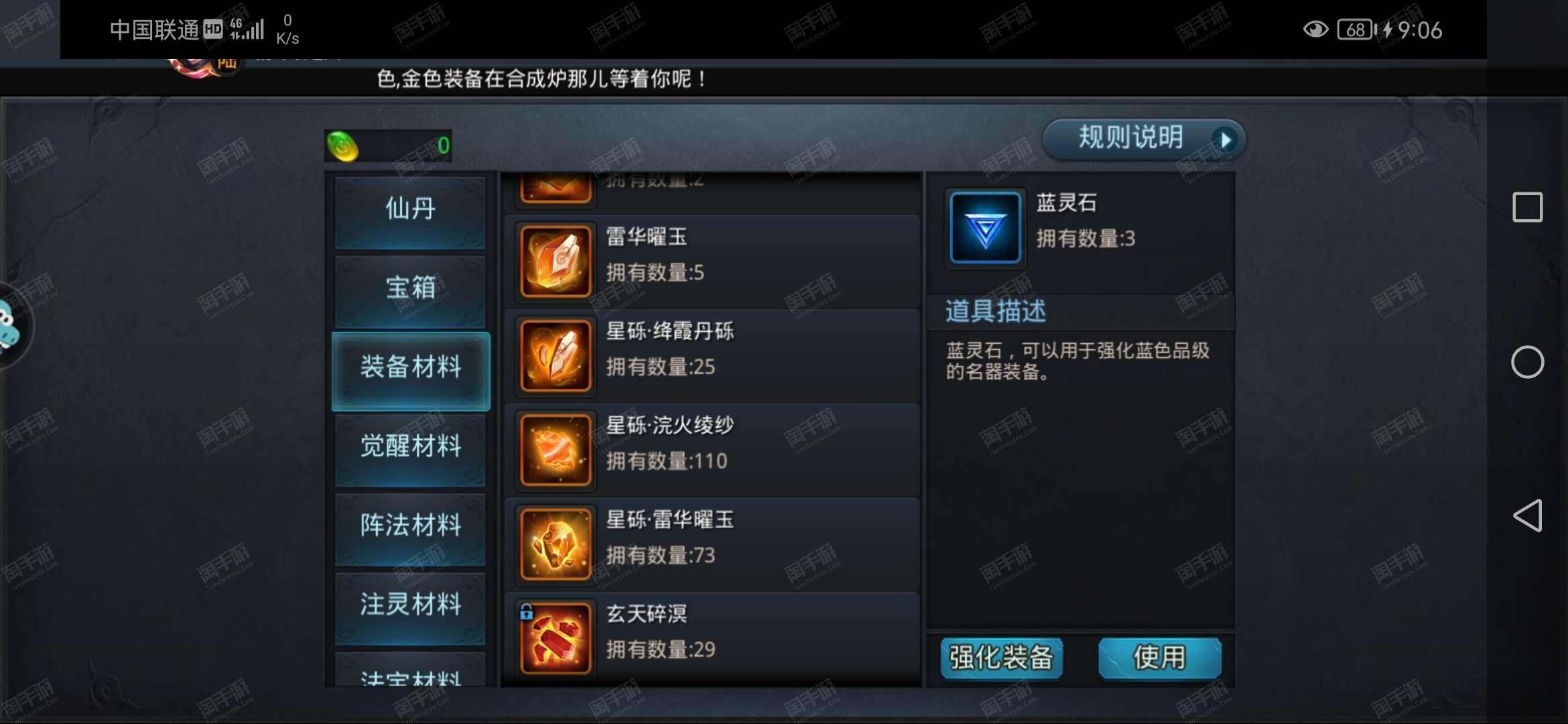Image resolution: width=1568 pixels, height=724 pixels.
Task: Switch to the 阵法材料 tab
Action: tap(411, 526)
